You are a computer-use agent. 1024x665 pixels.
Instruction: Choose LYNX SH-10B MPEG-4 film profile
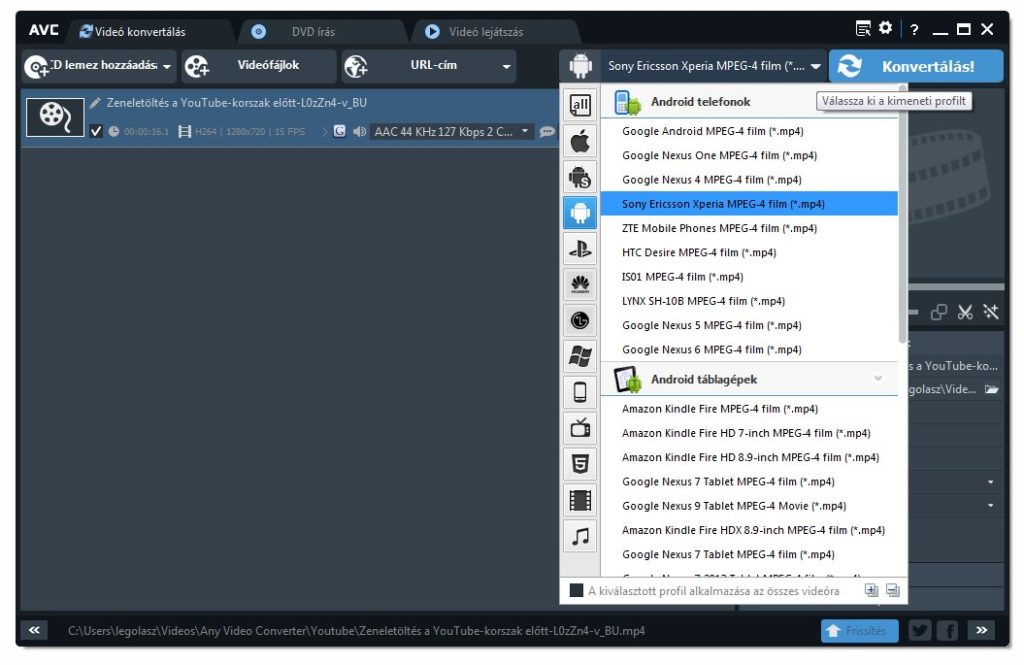tap(749, 300)
